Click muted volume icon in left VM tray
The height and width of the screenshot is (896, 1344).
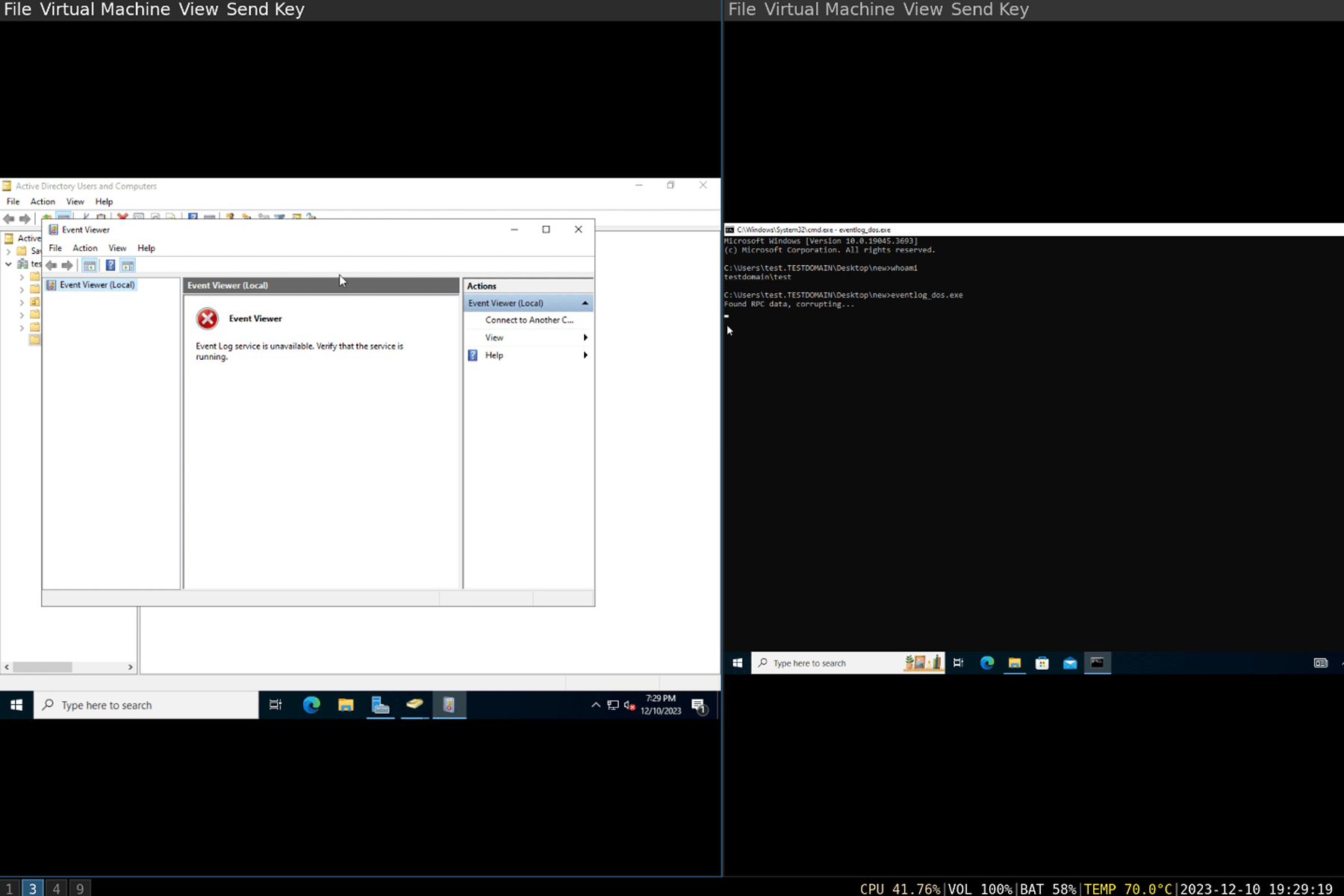629,705
